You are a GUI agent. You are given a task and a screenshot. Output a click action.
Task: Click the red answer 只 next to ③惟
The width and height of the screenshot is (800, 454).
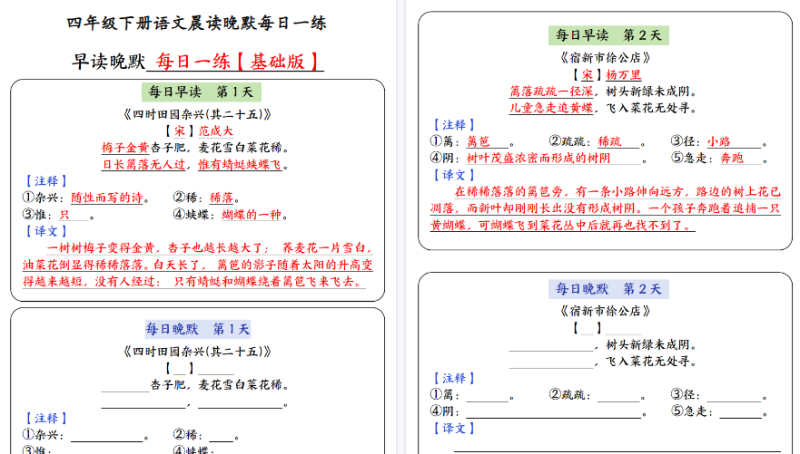[x=64, y=214]
